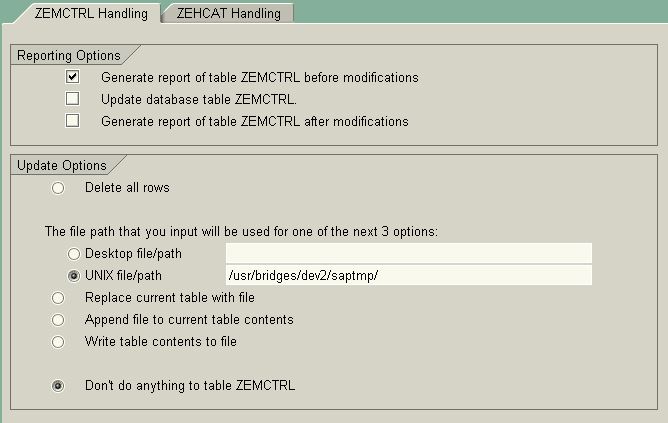The image size is (668, 423).
Task: Select the UNIX file/path radio button
Action: (x=74, y=276)
